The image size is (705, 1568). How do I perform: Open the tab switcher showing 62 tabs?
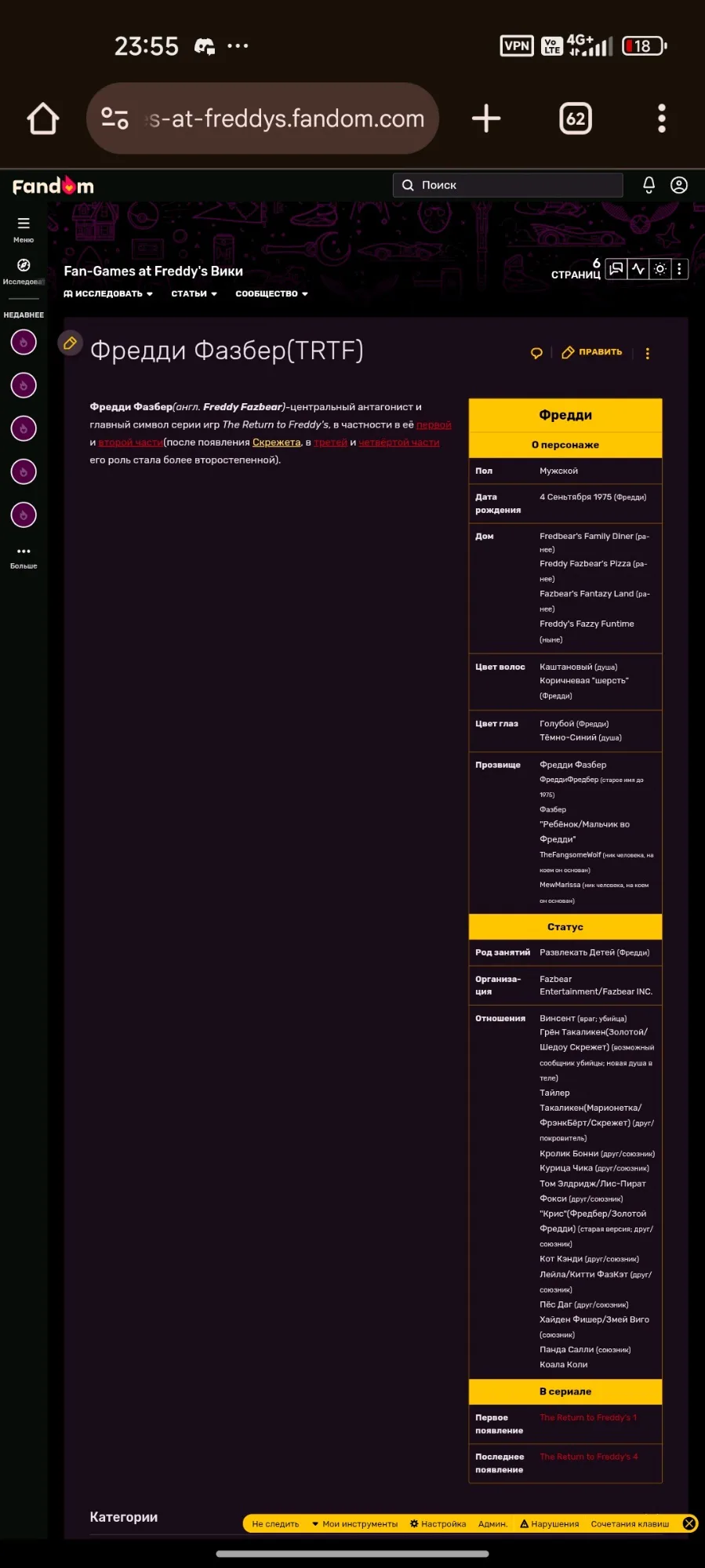click(x=576, y=118)
